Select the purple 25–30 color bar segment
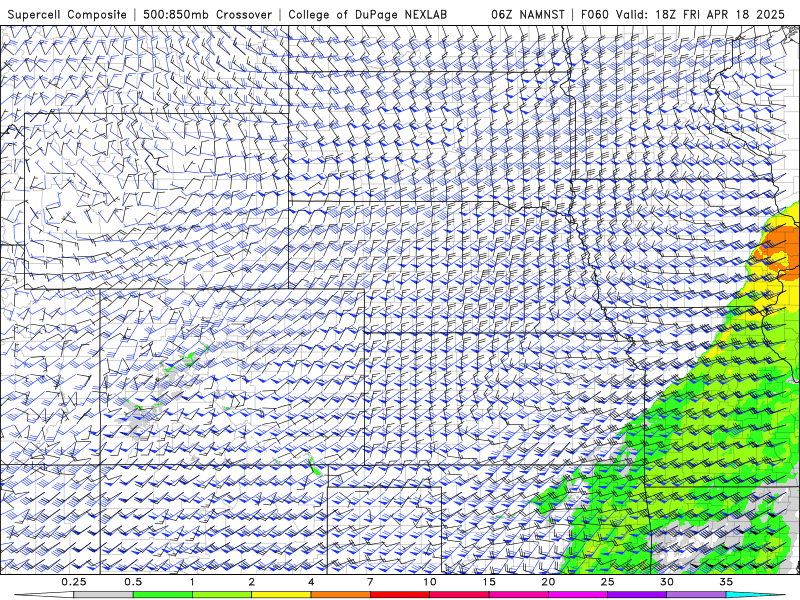The height and width of the screenshot is (600, 800). pos(637,595)
